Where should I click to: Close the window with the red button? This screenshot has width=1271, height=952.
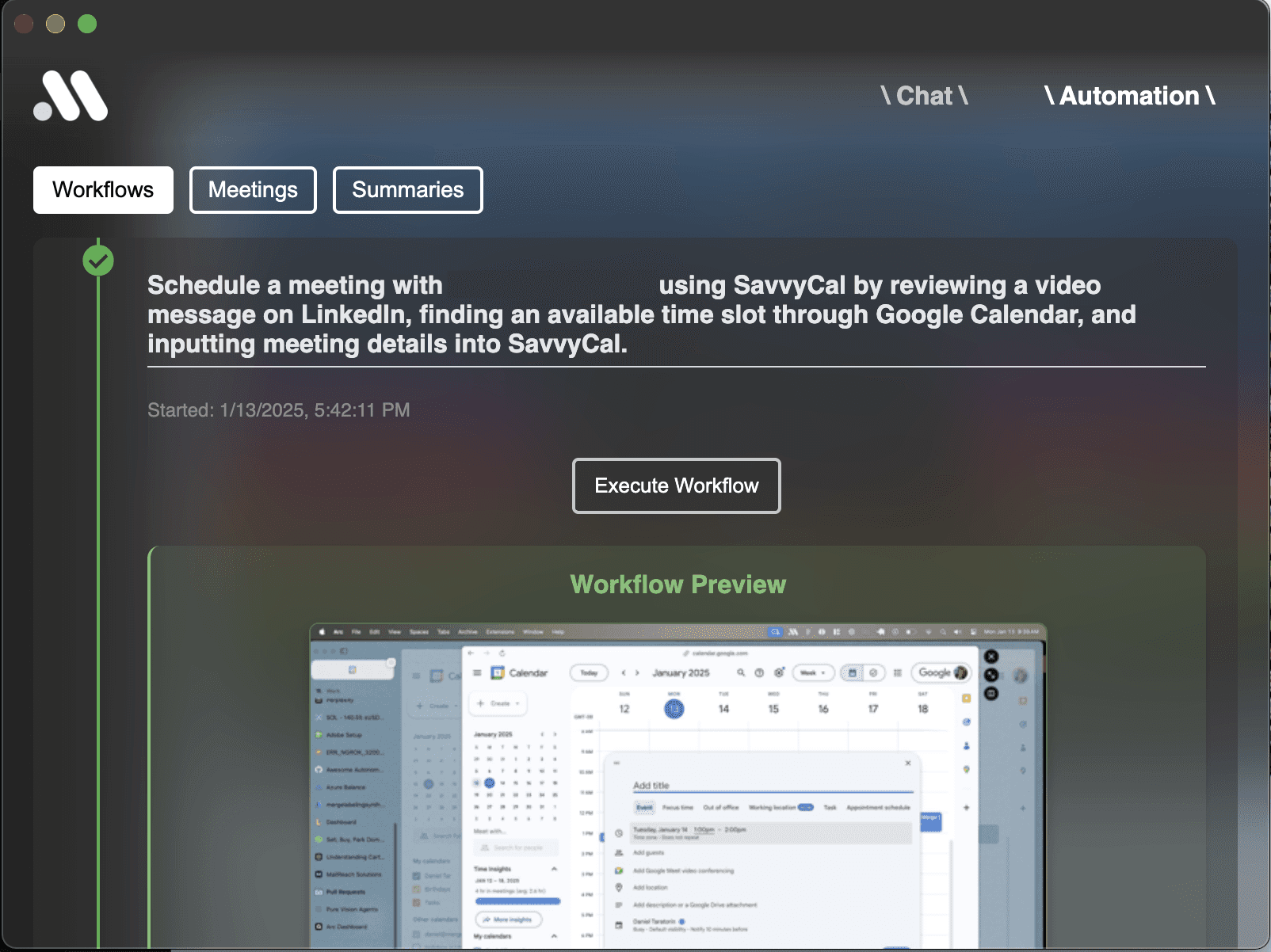(24, 24)
